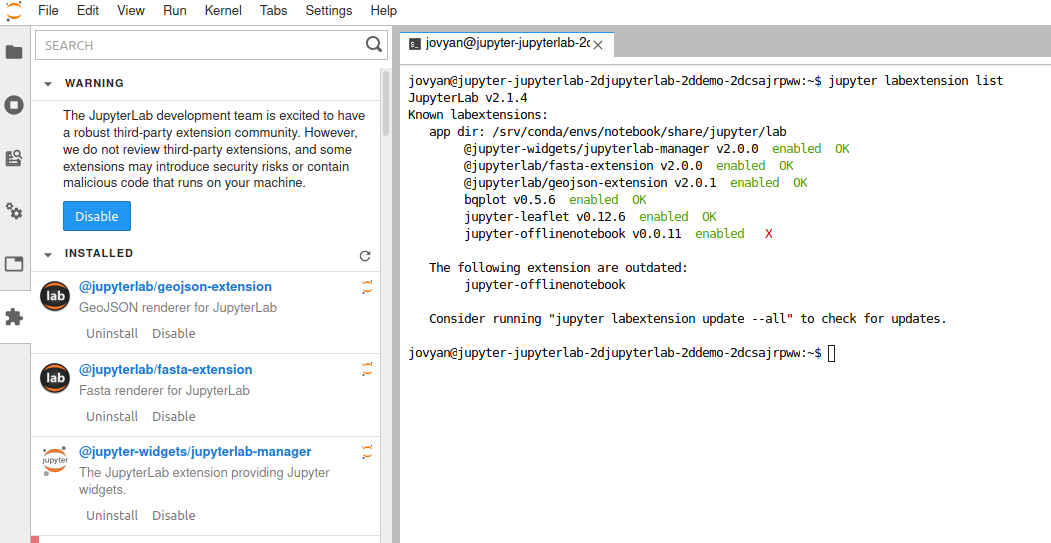Click the 'app dir:' path line

pyautogui.click(x=608, y=131)
